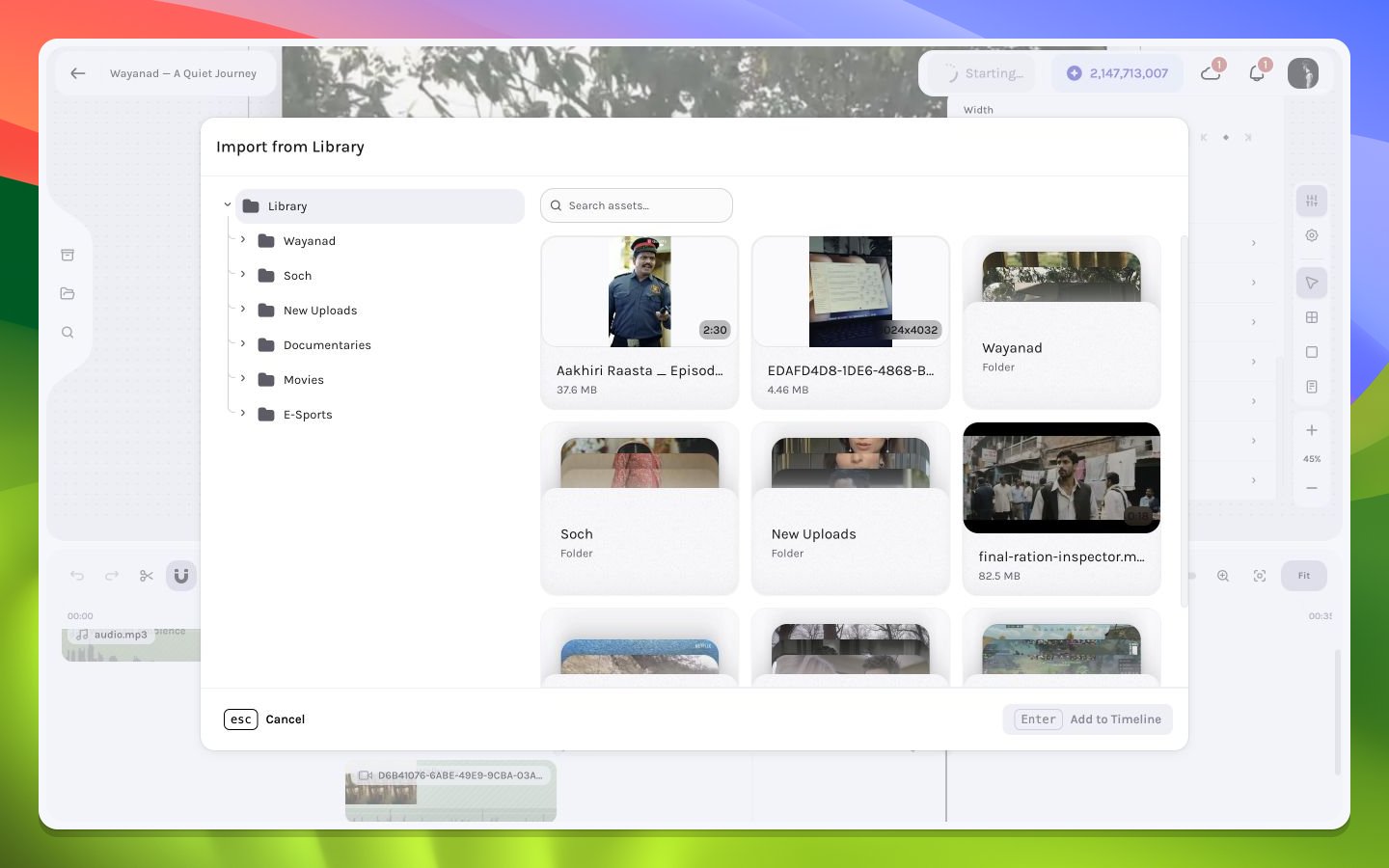This screenshot has height=868, width=1389.
Task: Open the Wayanad folder card
Action: 1061,322
